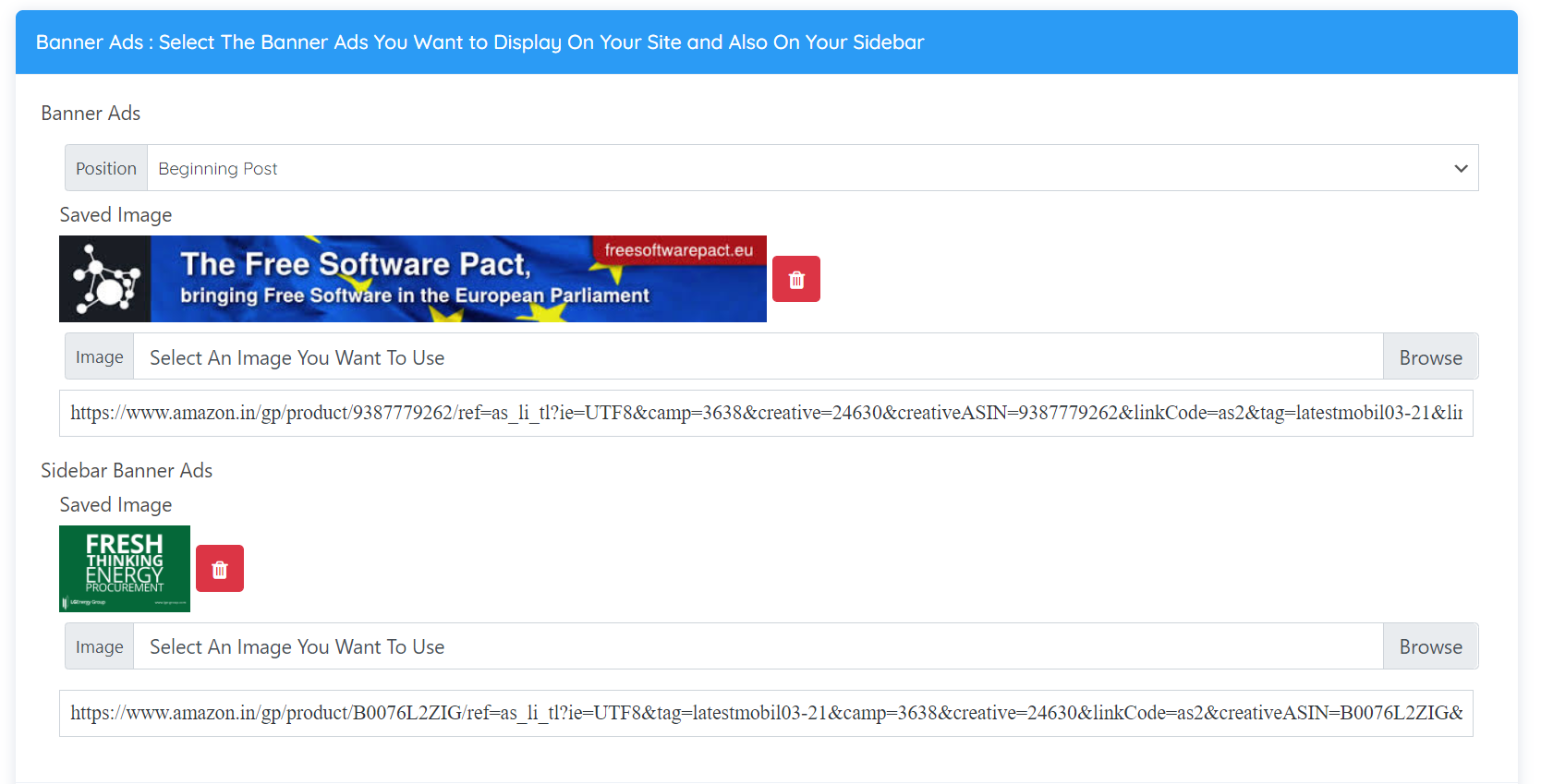This screenshot has height=784, width=1541.
Task: Click the Fresh Thinking Energy Procurement thumbnail
Action: point(125,569)
